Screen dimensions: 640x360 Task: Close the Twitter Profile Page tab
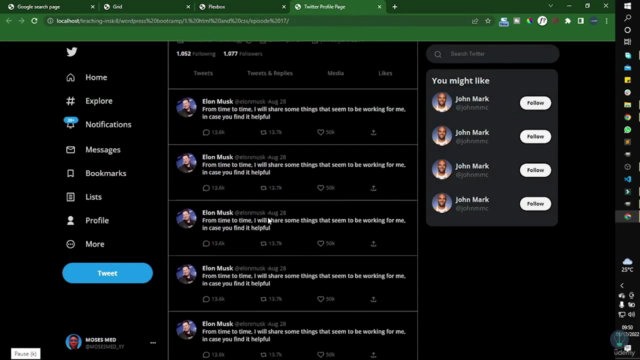(x=380, y=7)
